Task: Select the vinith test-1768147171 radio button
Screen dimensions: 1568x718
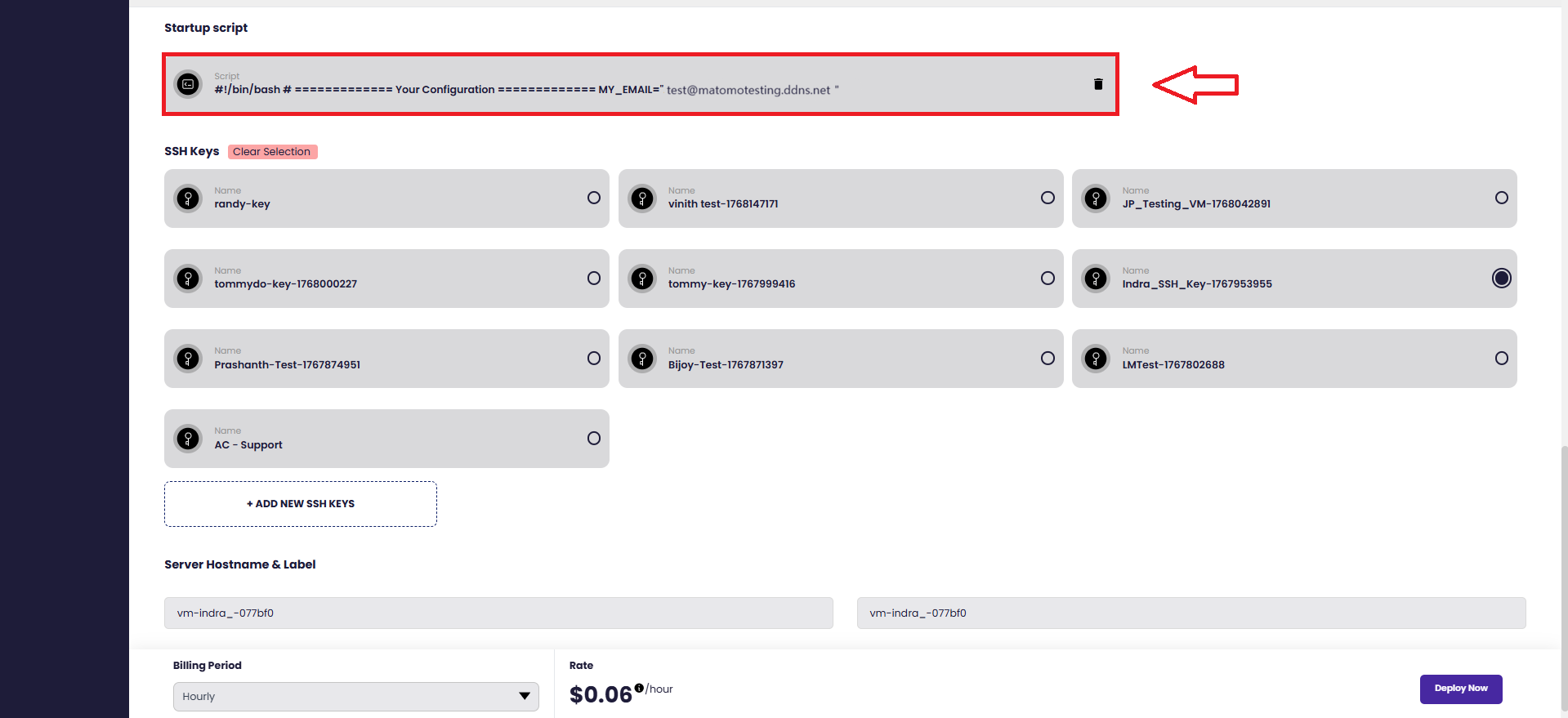Action: (x=1048, y=198)
